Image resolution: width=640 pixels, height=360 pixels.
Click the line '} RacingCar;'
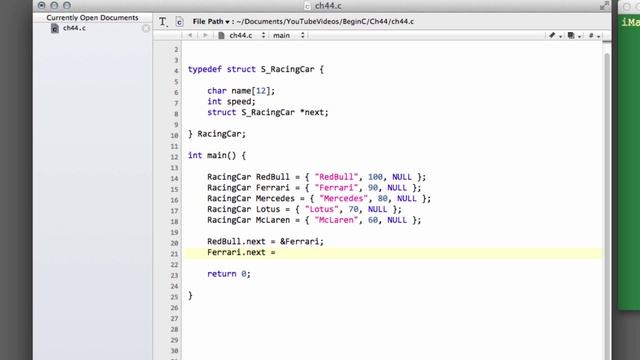[x=217, y=134]
